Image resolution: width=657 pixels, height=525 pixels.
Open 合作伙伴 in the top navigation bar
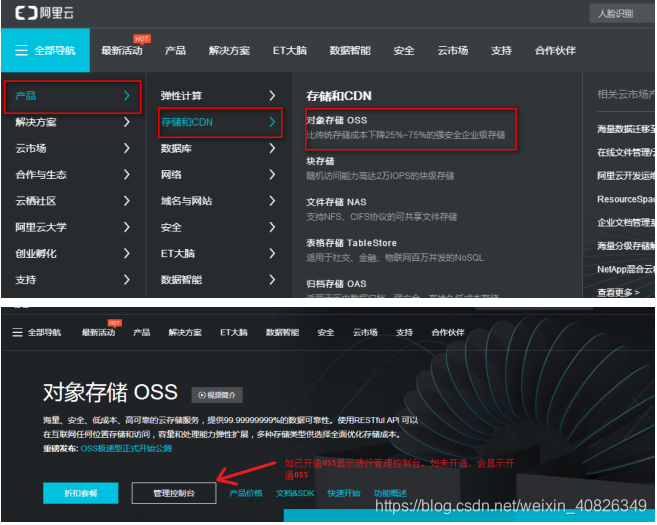click(555, 51)
